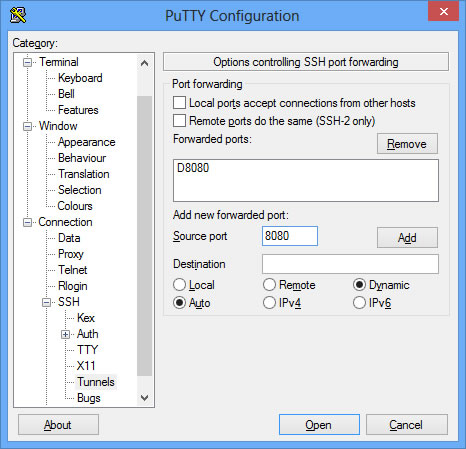Expand the Auth tree node
This screenshot has width=466, height=449.
(66, 334)
